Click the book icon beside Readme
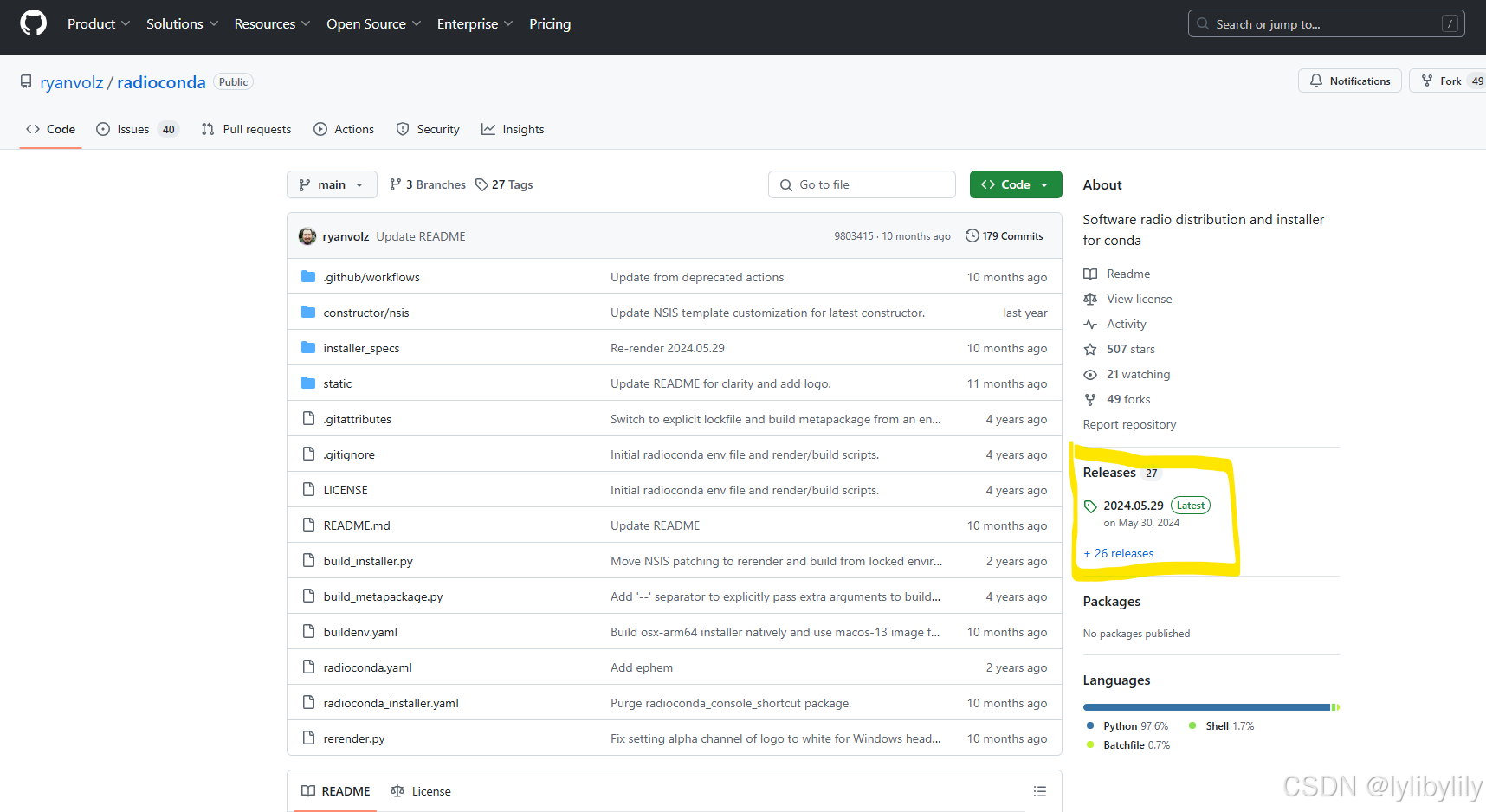Screen dimensions: 1486x812 click(1090, 274)
